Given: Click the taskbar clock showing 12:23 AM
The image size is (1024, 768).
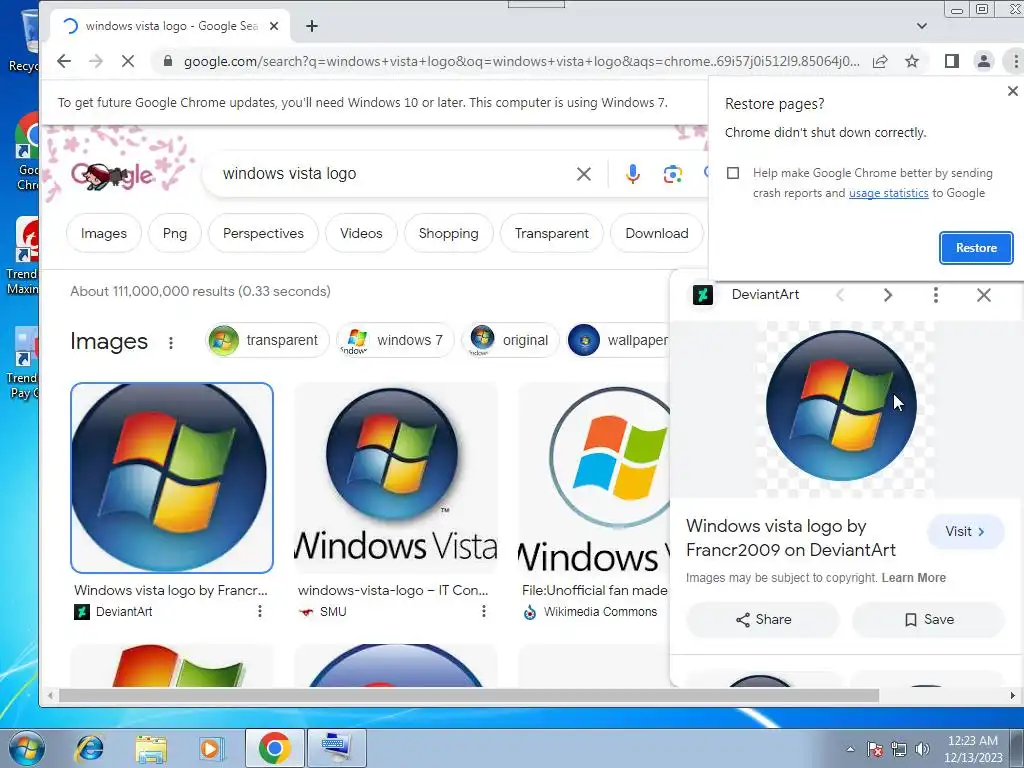Looking at the screenshot, I should point(973,749).
